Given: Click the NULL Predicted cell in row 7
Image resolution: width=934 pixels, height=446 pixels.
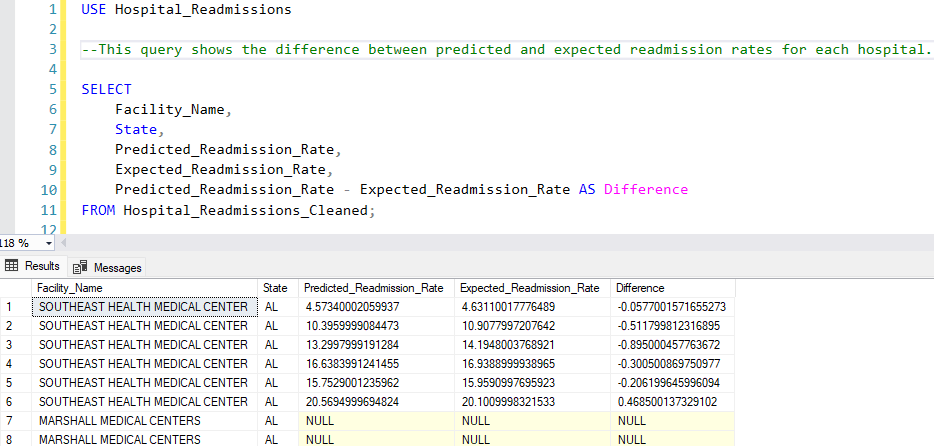Looking at the screenshot, I should click(x=376, y=420).
